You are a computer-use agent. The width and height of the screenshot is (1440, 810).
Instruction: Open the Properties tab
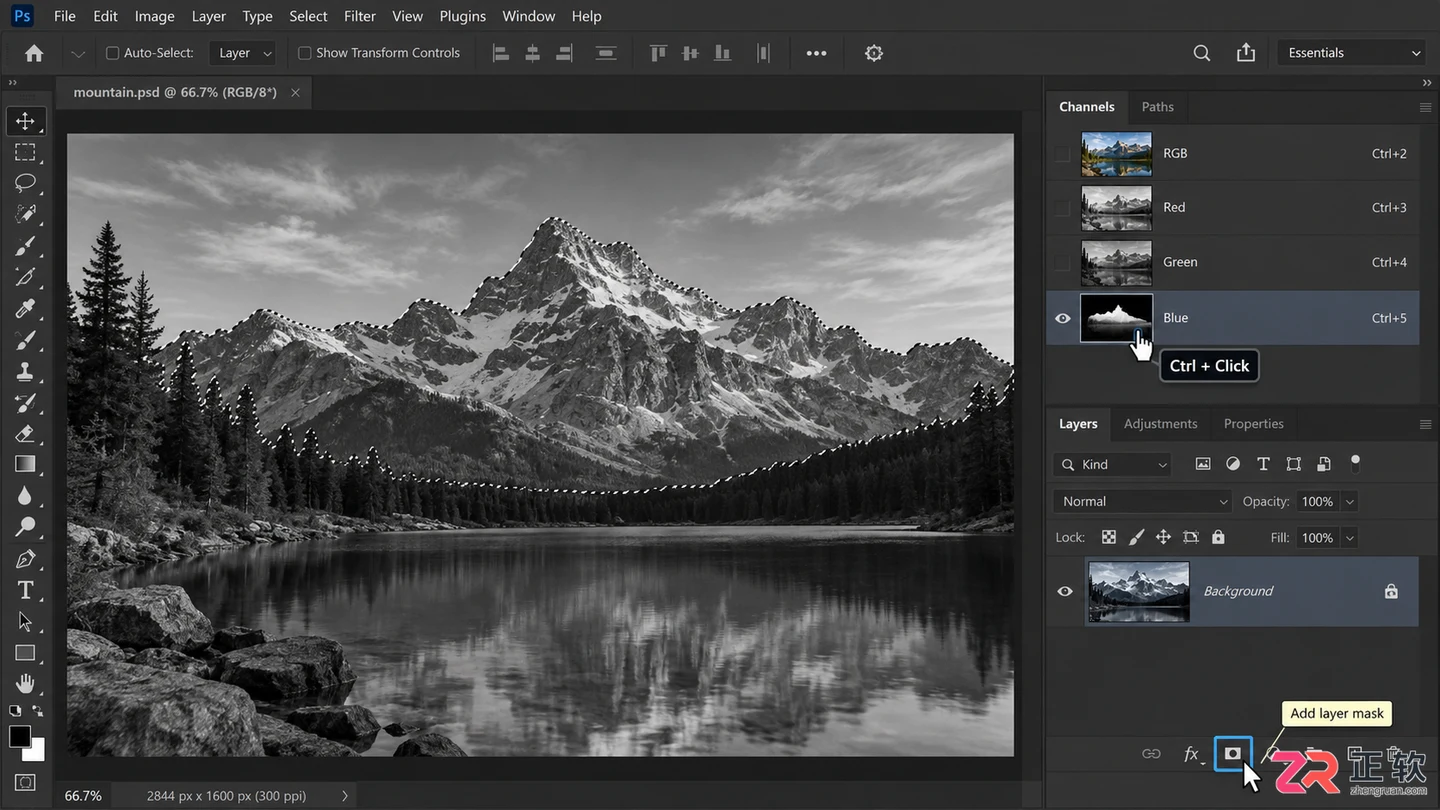(1254, 424)
